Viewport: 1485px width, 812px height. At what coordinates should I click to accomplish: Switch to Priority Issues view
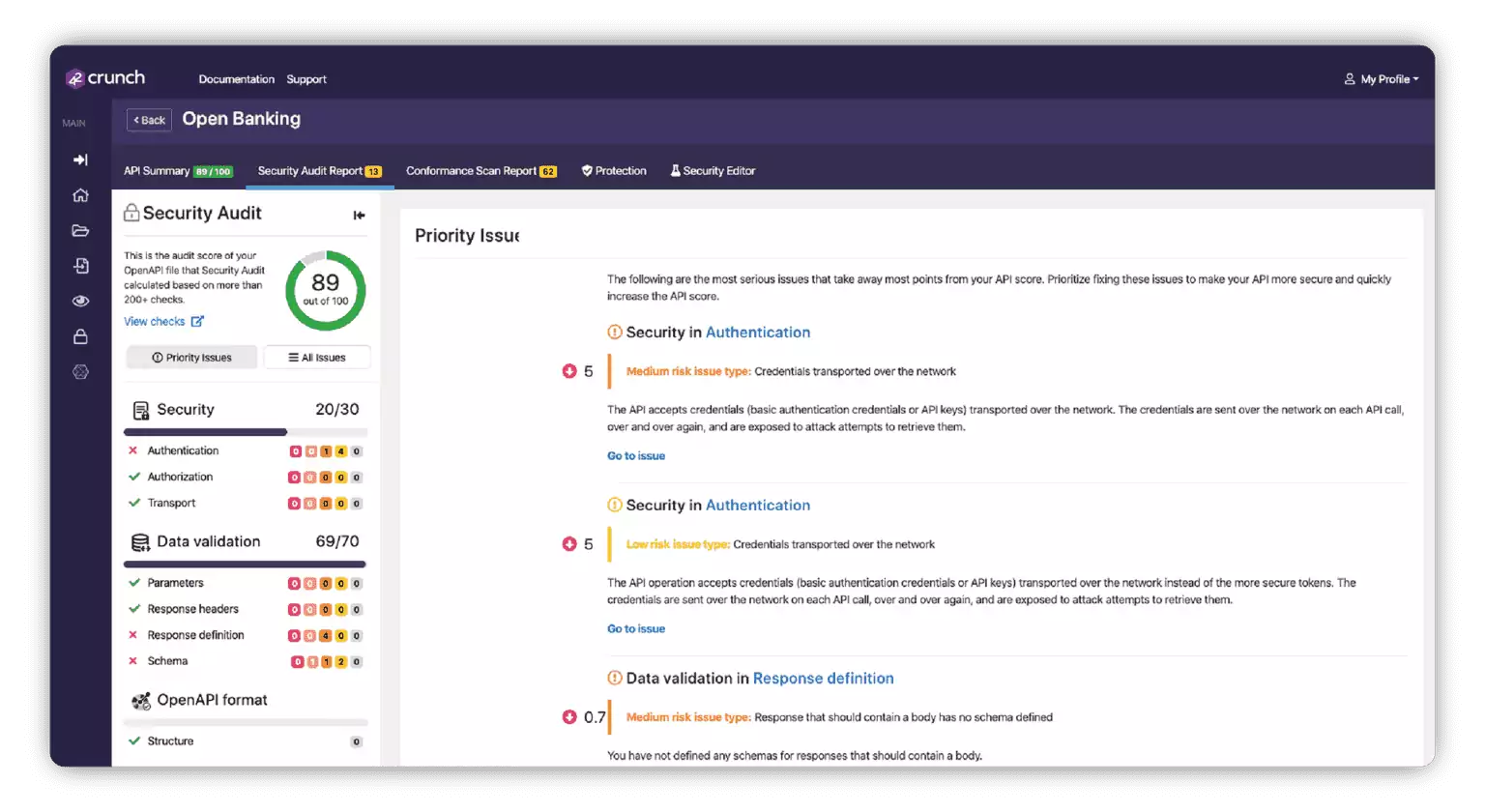192,358
